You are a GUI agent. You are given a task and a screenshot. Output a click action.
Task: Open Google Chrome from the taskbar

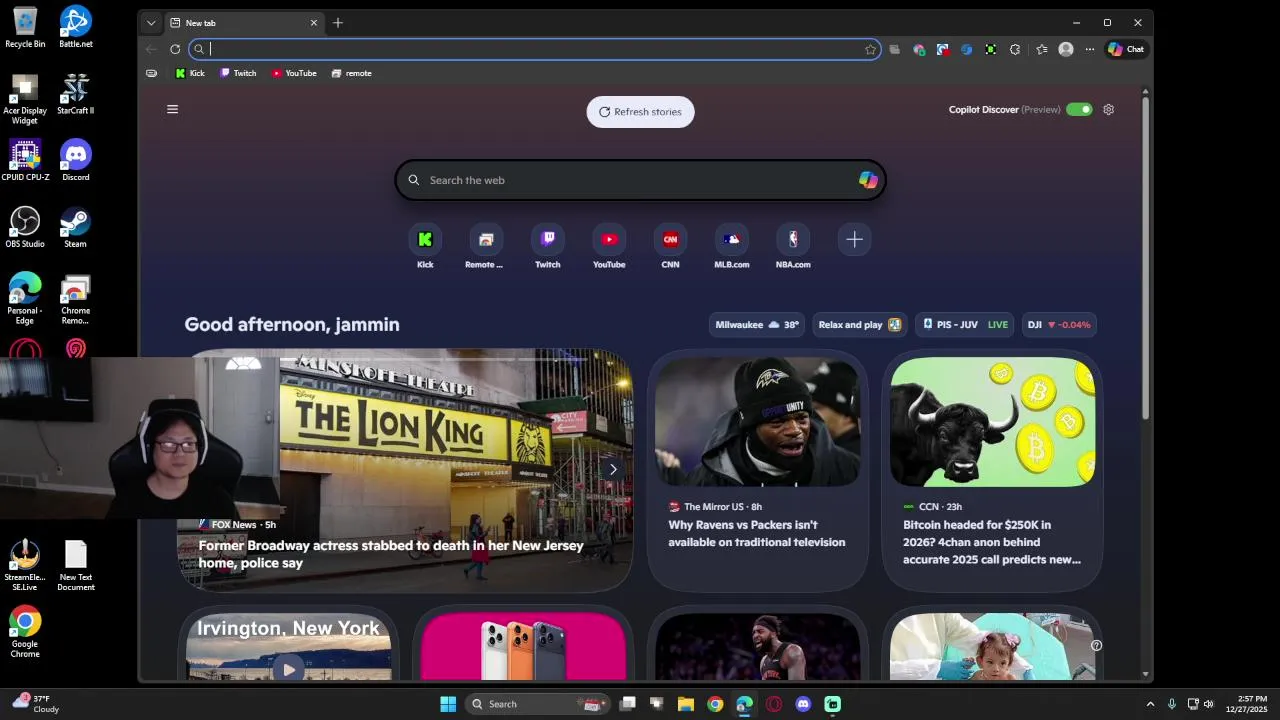point(715,704)
